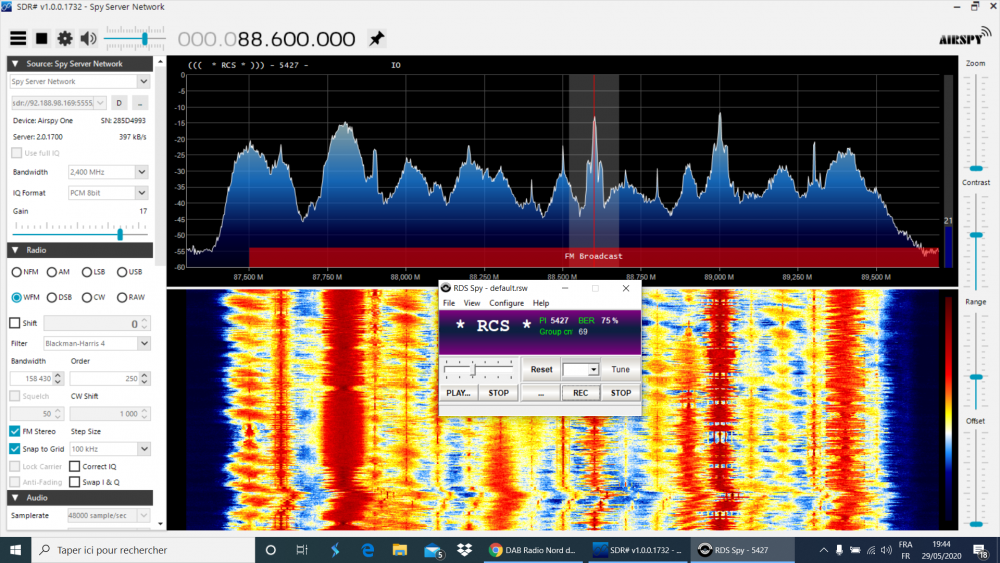
Task: Switch to RDS Spy taskbar entry
Action: click(x=742, y=550)
